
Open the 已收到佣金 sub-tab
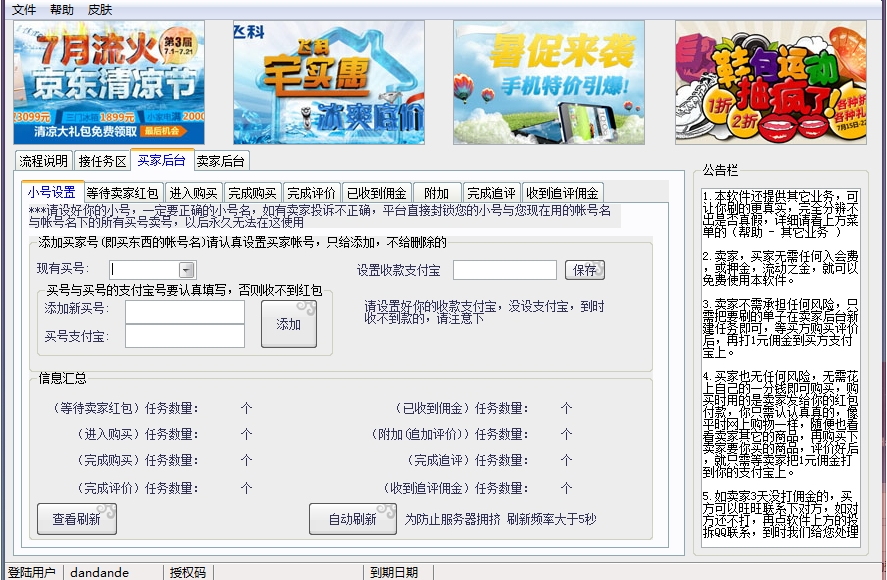coord(377,193)
